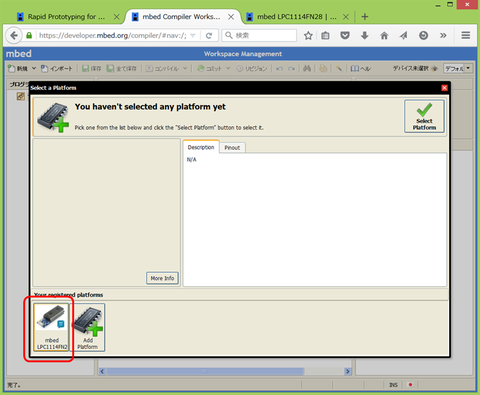
Task: Go back with the browser back arrow
Action: pos(14,35)
